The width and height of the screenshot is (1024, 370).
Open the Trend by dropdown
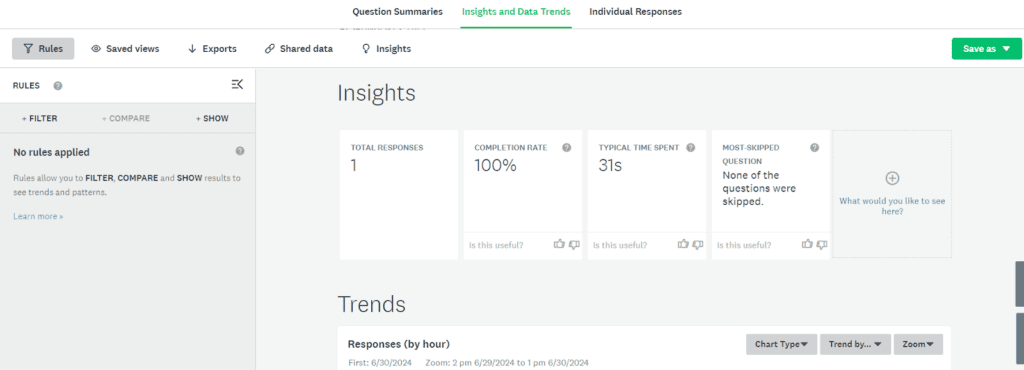click(855, 344)
